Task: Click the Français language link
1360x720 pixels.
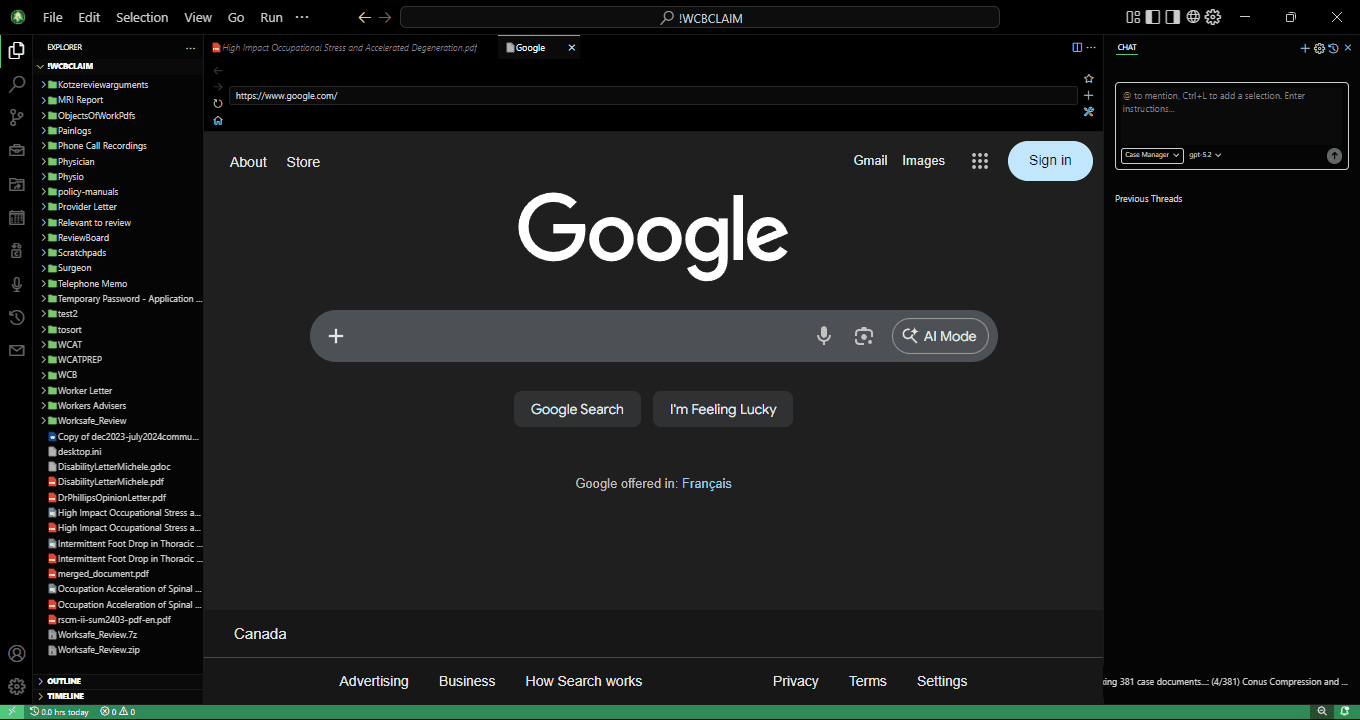Action: [707, 483]
